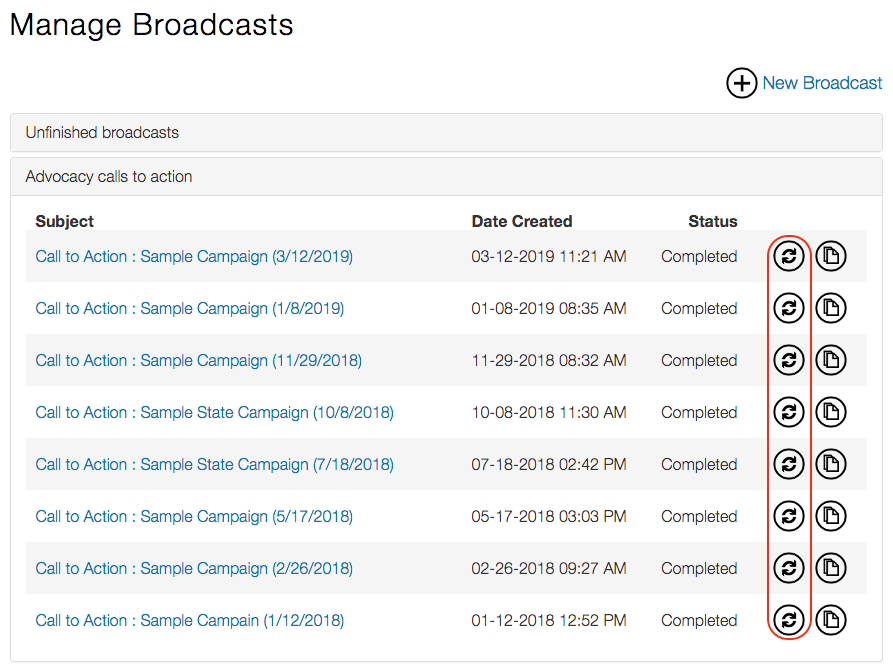Open Call to Action Sample Campain (1/12/2018)
This screenshot has width=893, height=666.
(x=190, y=621)
